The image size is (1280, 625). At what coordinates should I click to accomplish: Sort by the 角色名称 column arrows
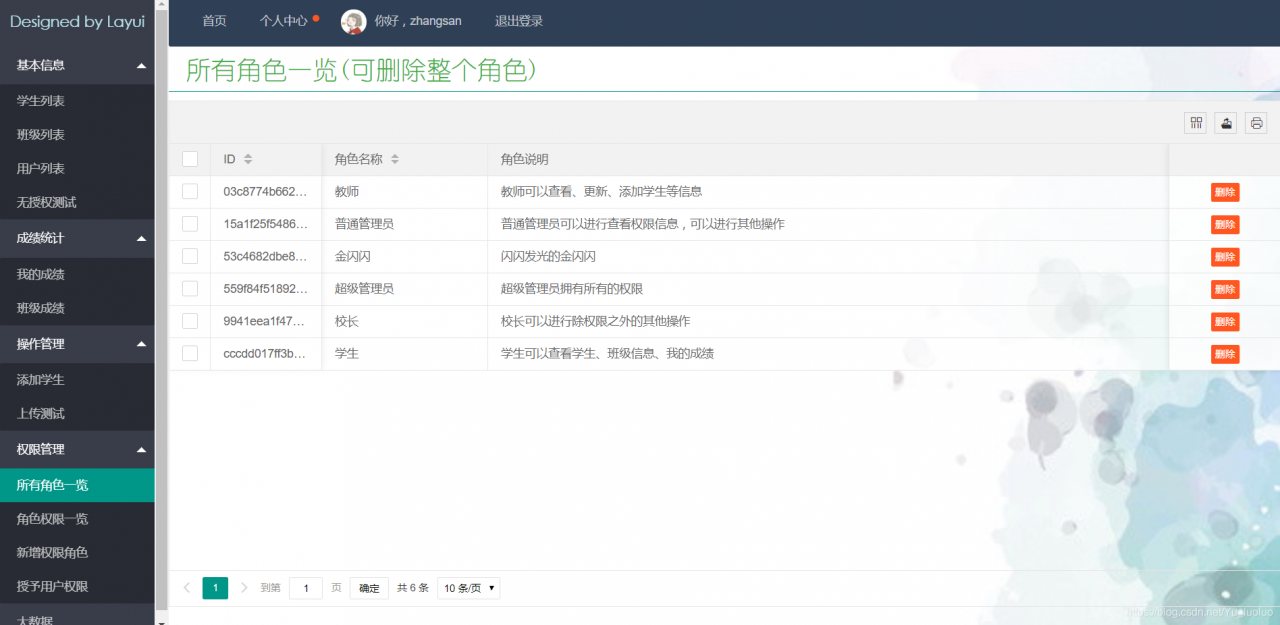point(394,158)
